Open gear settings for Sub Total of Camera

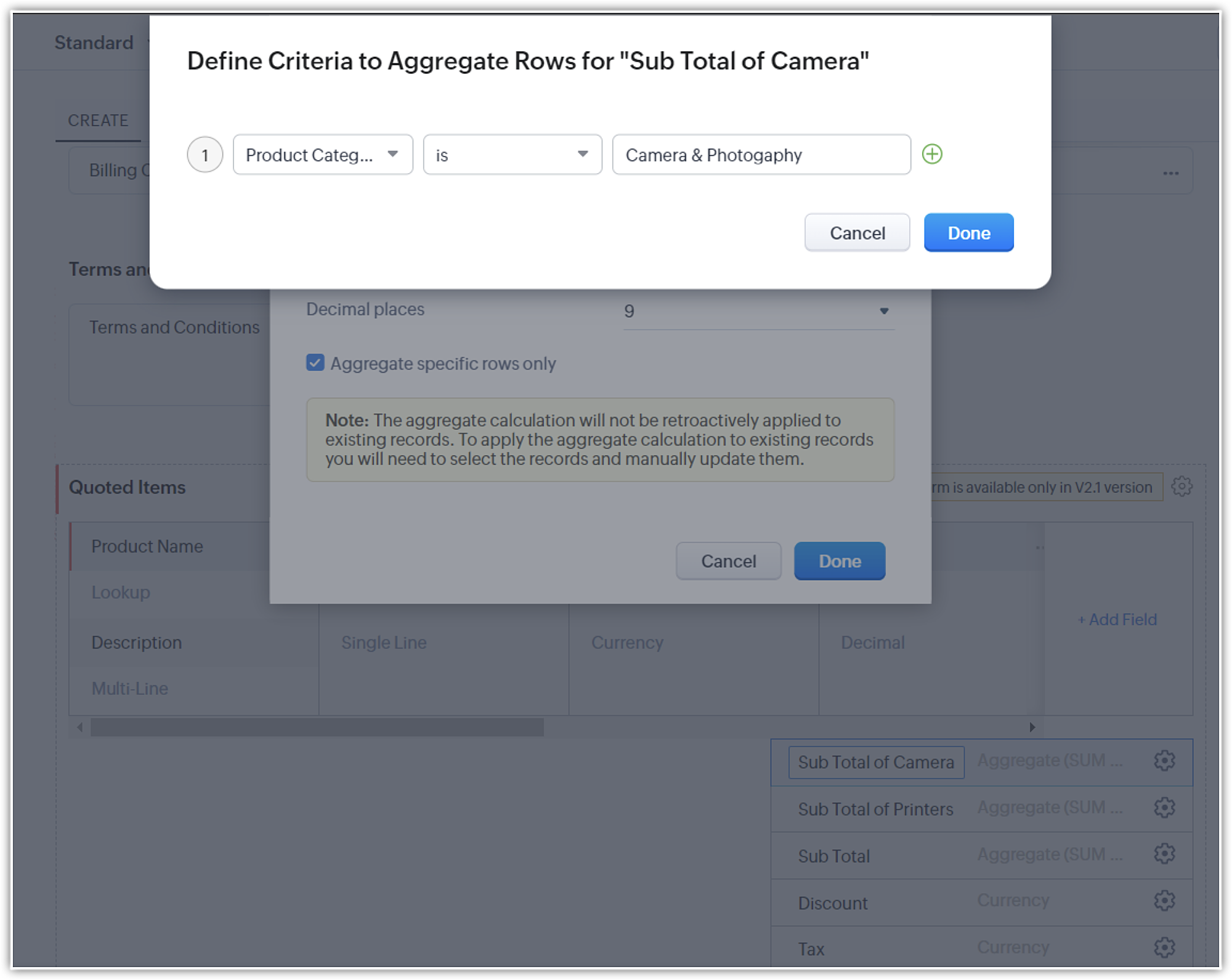[x=1164, y=761]
